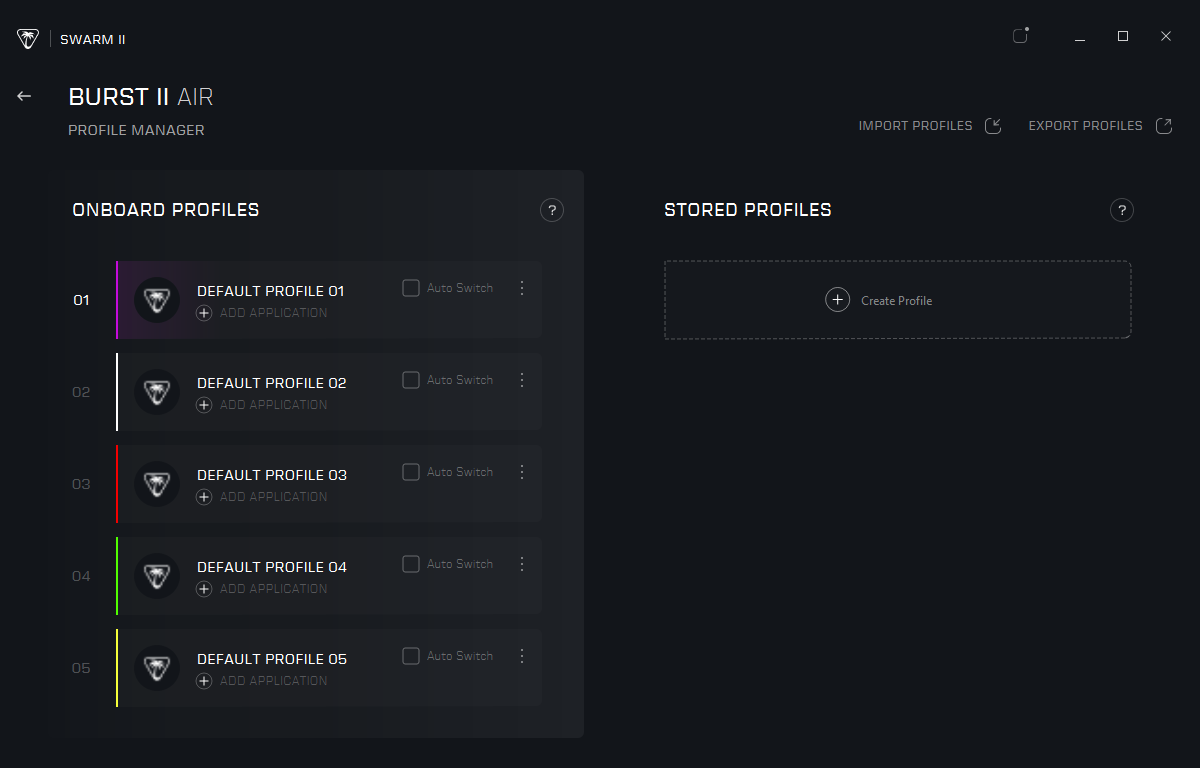
Task: Click slot number 01
Action: [81, 300]
